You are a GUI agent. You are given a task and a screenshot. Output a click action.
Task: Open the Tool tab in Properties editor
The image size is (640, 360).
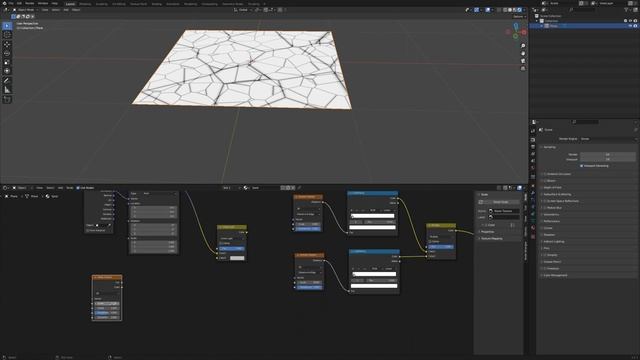point(533,131)
